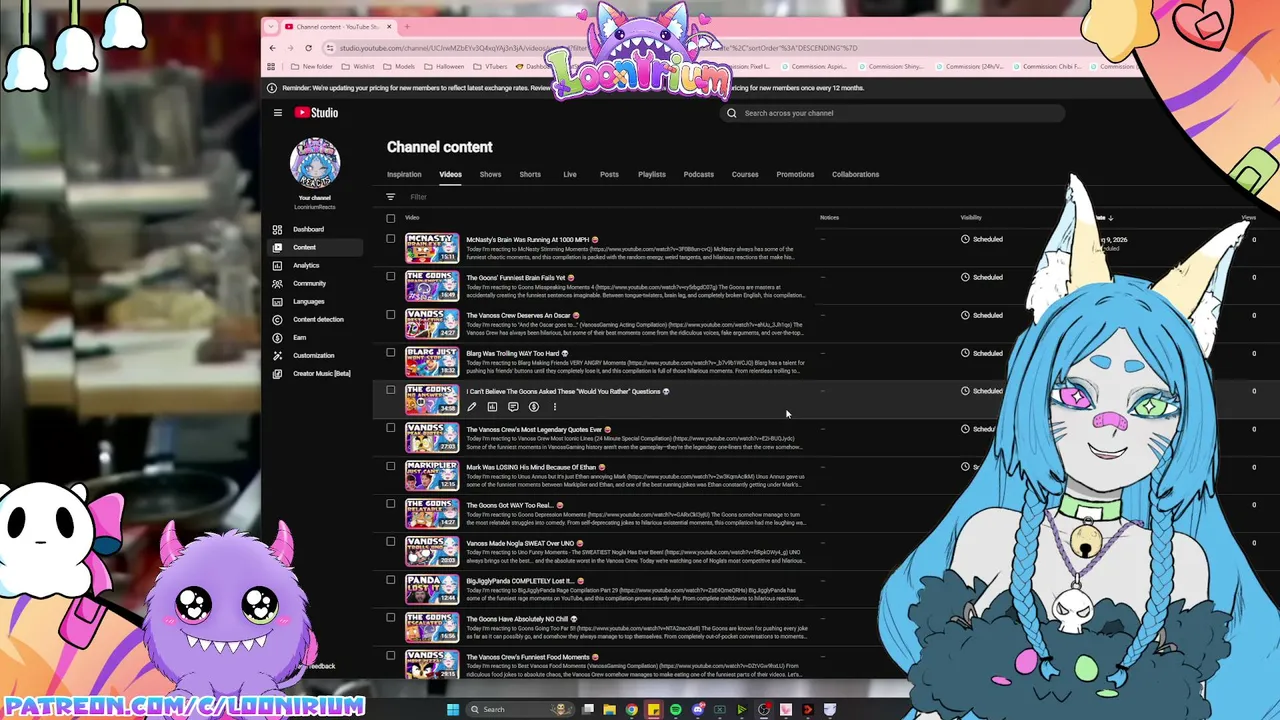Screen dimensions: 1280x720
Task: Select the Videos tab
Action: [450, 175]
